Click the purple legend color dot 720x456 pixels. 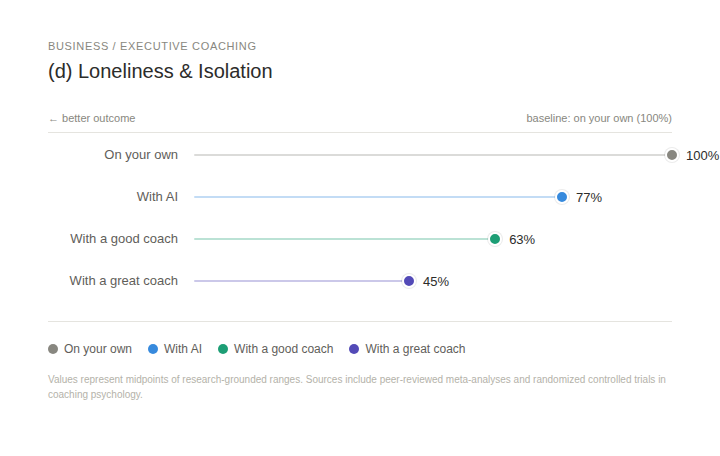(x=354, y=349)
